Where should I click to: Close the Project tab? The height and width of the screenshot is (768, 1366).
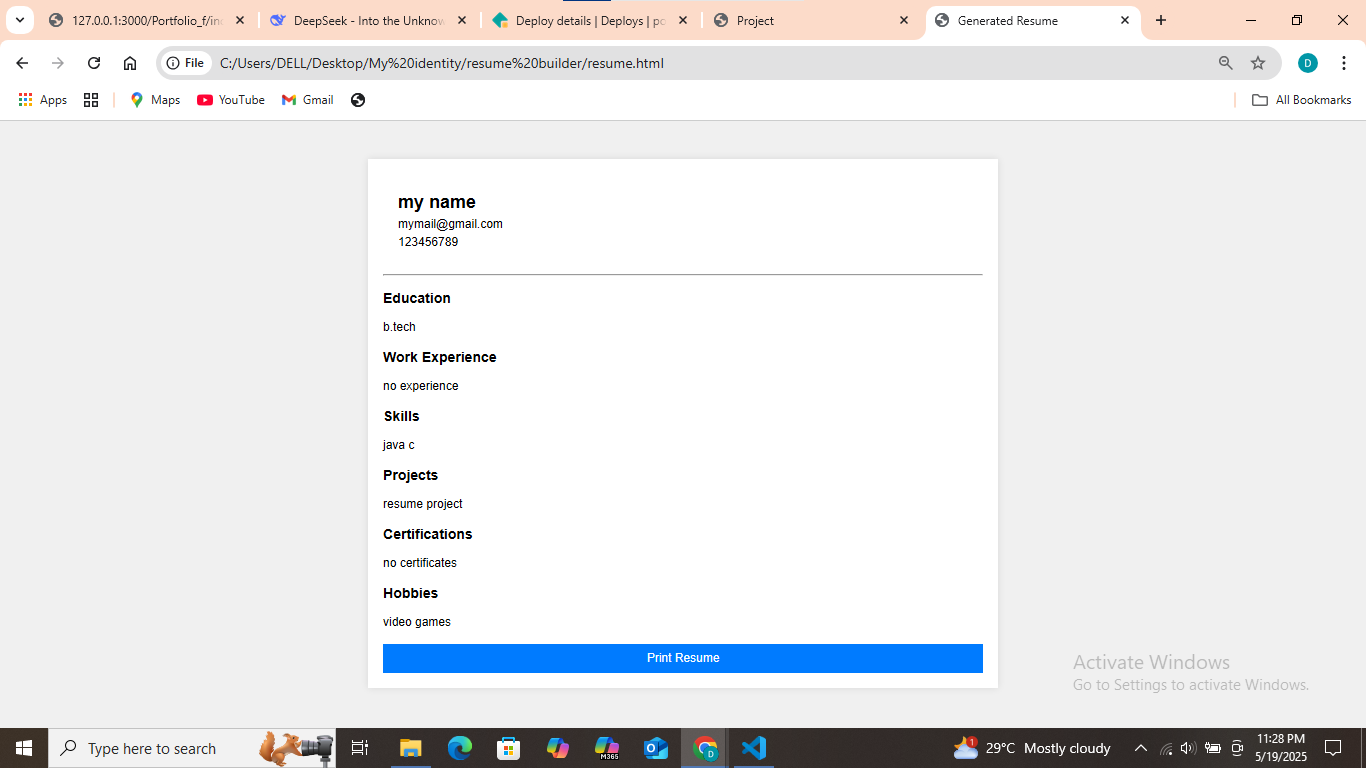[904, 20]
